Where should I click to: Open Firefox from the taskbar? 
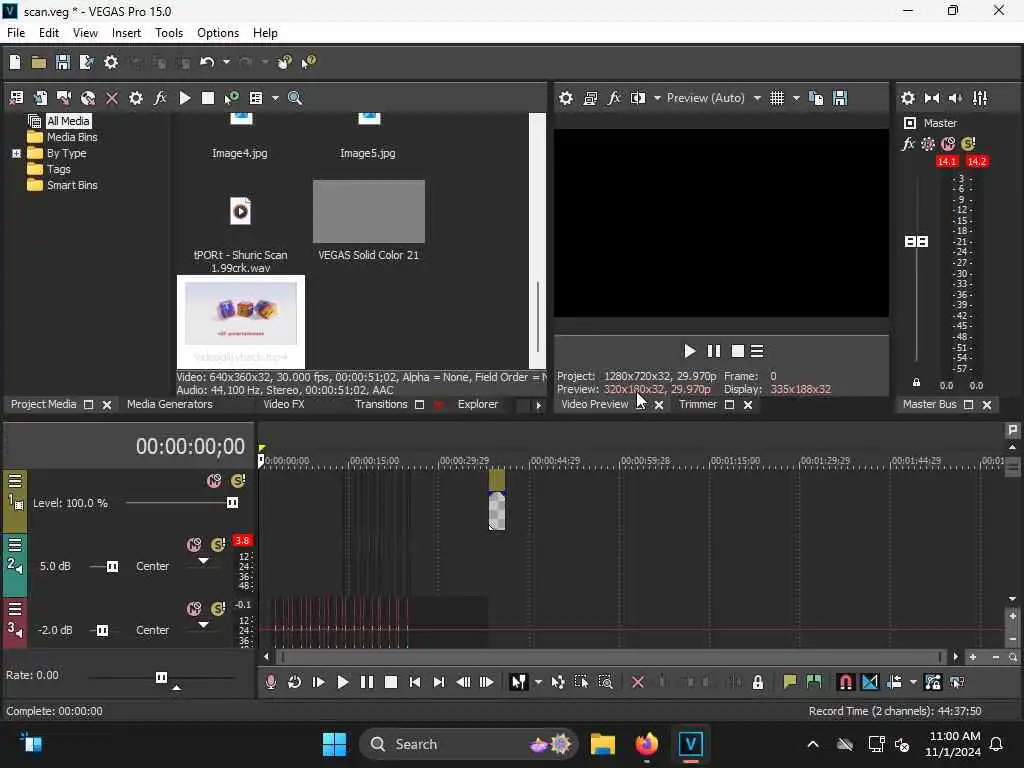pyautogui.click(x=647, y=744)
